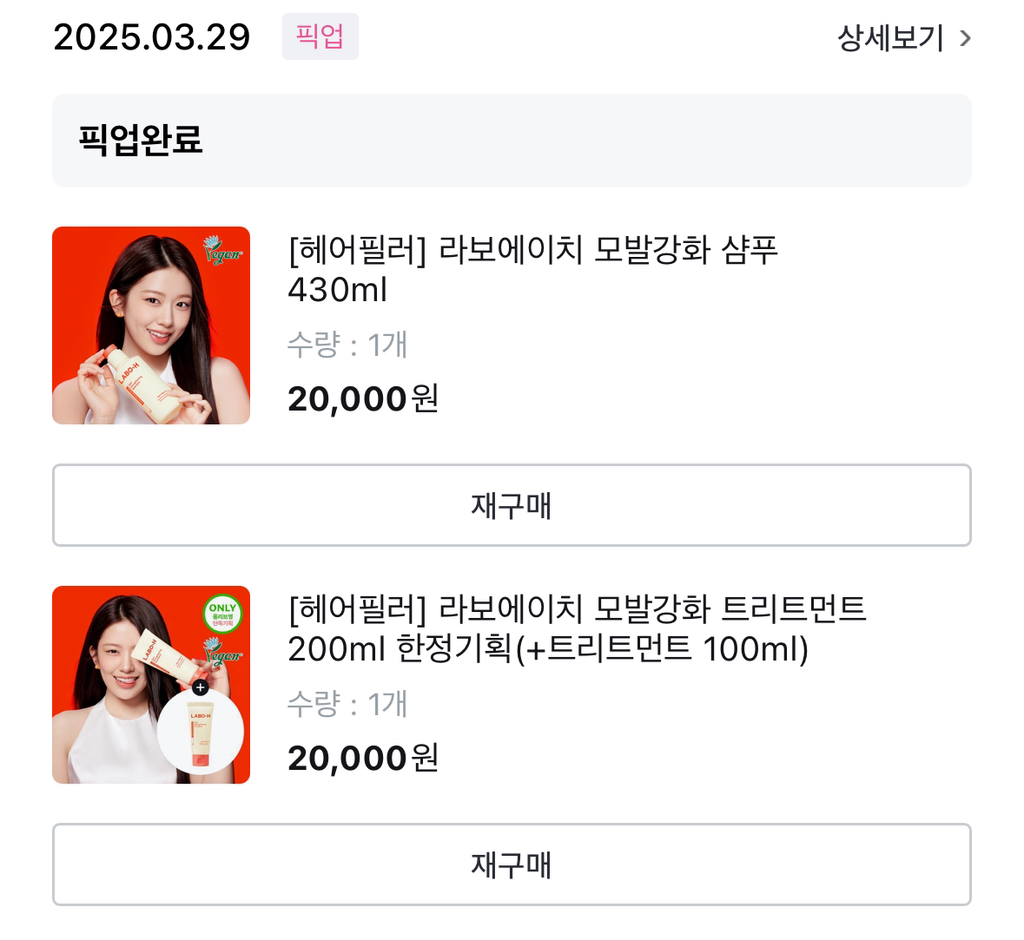Click 수량 : 1개 under the shampoo
The height and width of the screenshot is (940, 1024).
(x=347, y=344)
